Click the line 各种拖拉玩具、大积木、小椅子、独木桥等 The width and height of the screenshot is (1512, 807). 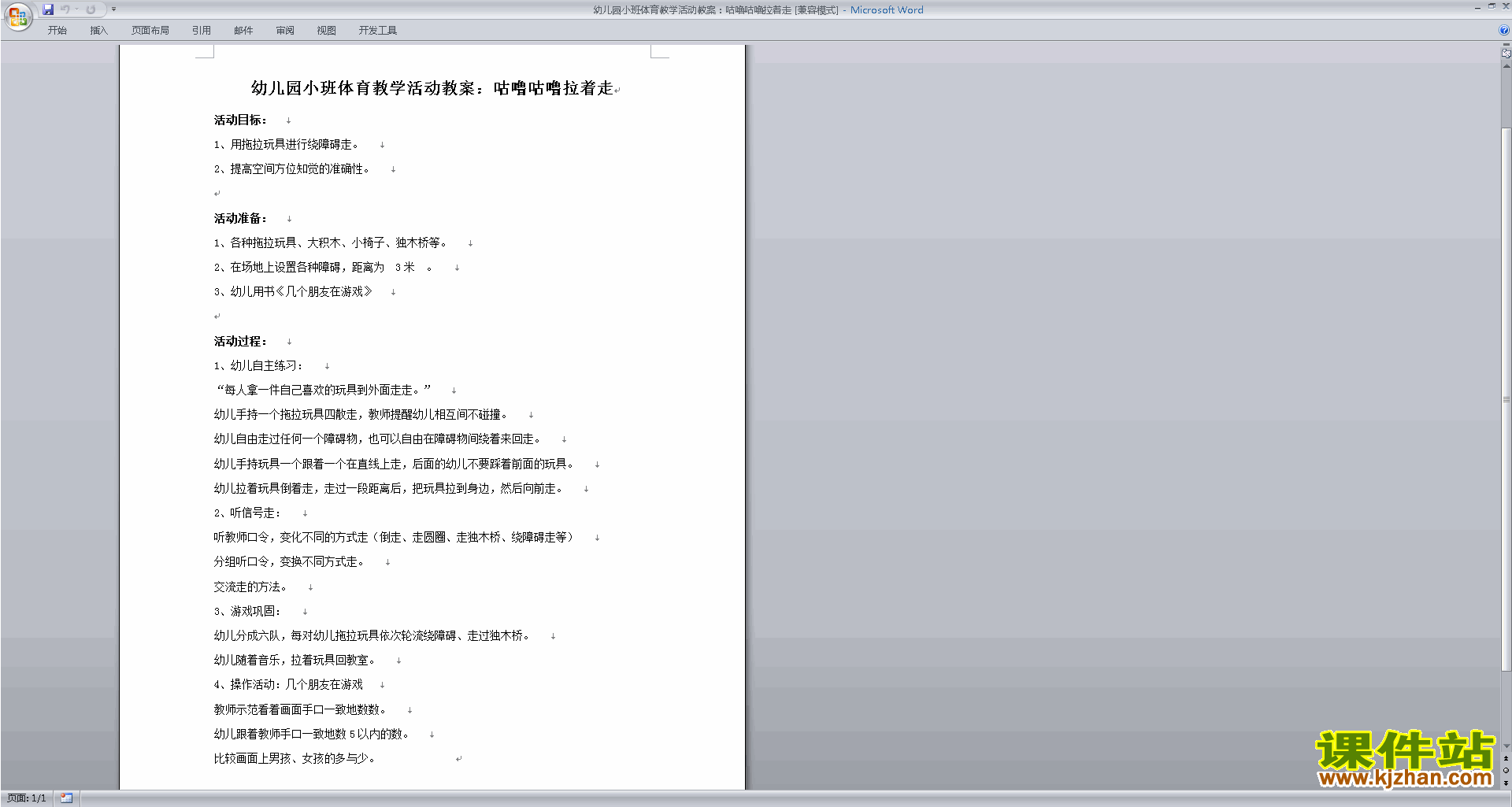tap(331, 243)
